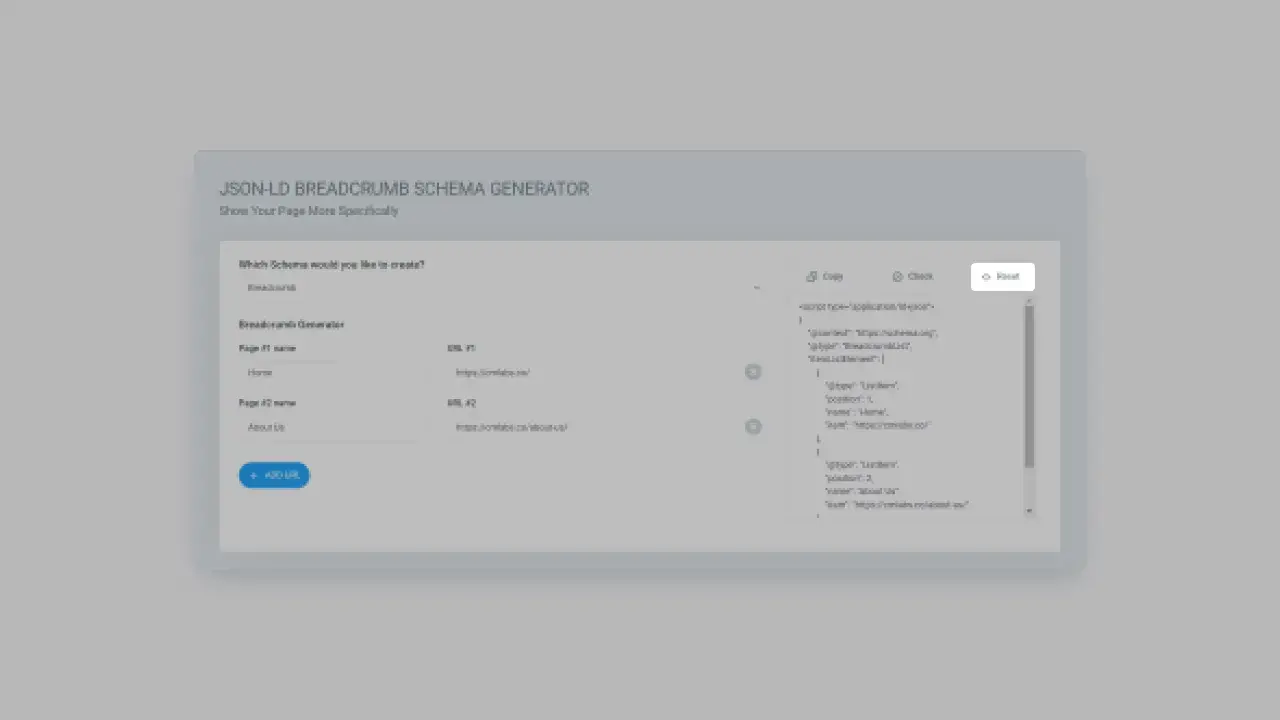Open the schema type dropdown

[x=500, y=288]
